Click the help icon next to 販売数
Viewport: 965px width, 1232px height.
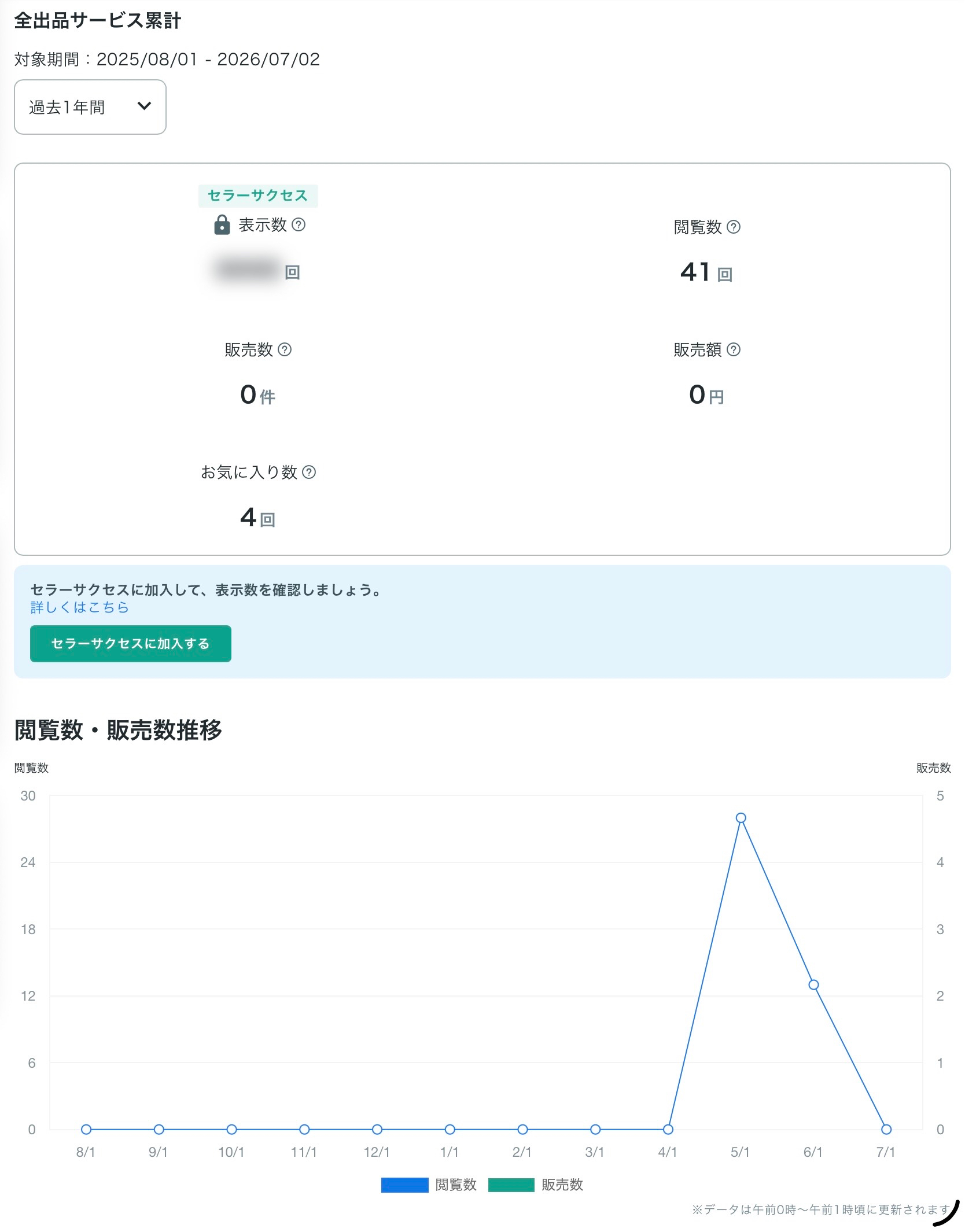[285, 349]
